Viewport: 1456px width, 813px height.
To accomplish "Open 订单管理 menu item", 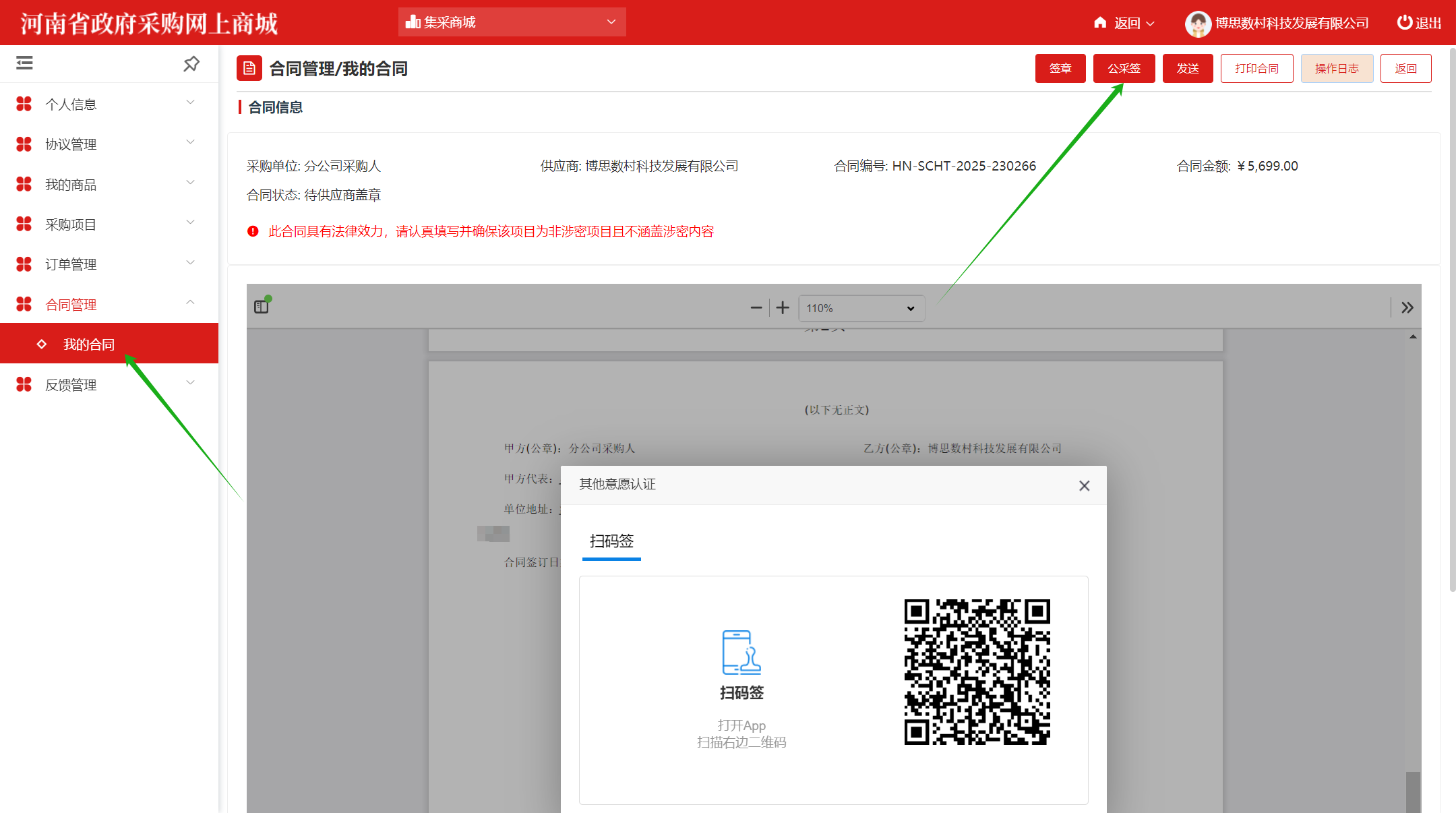I will tap(109, 264).
